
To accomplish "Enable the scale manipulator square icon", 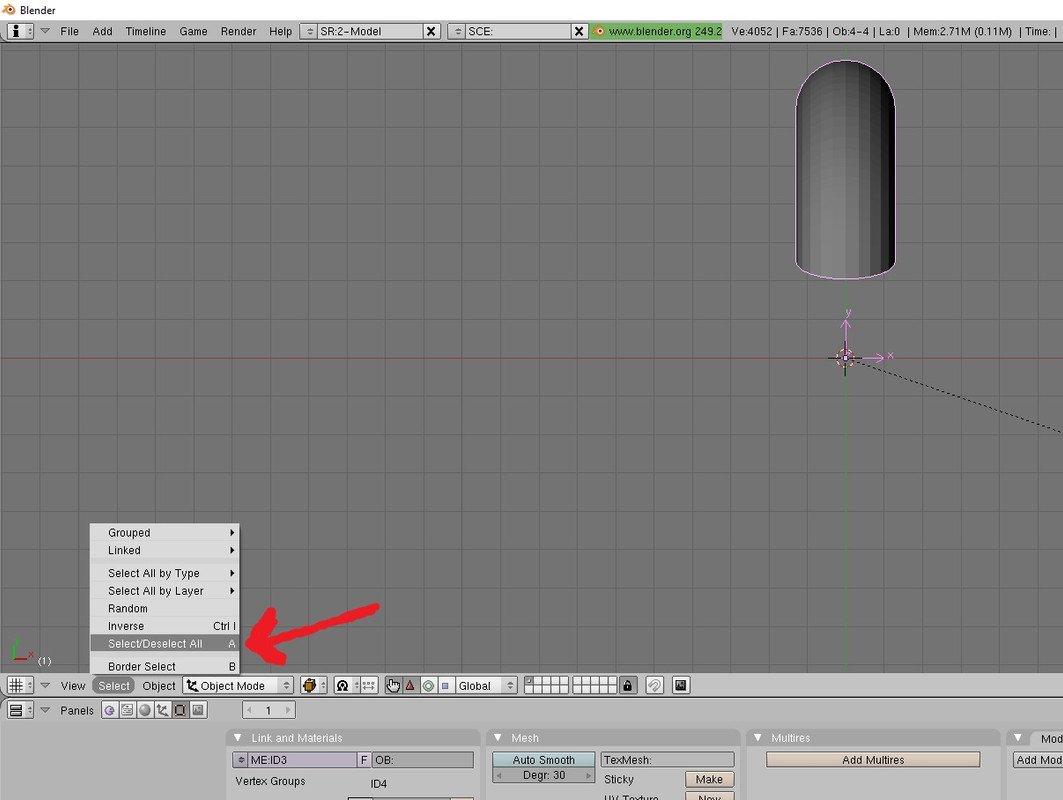I will point(445,685).
